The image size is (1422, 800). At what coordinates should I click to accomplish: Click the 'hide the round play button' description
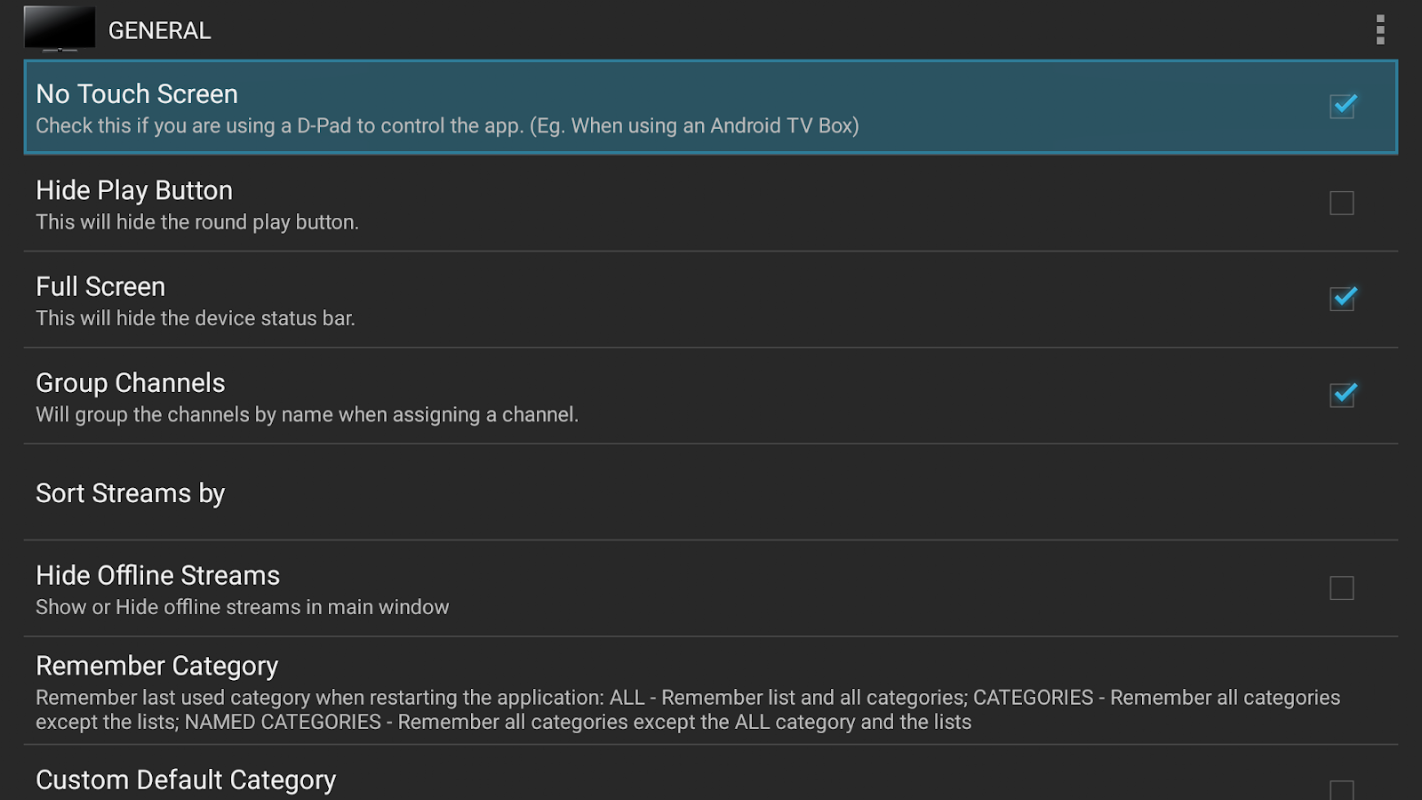pyautogui.click(x=197, y=222)
